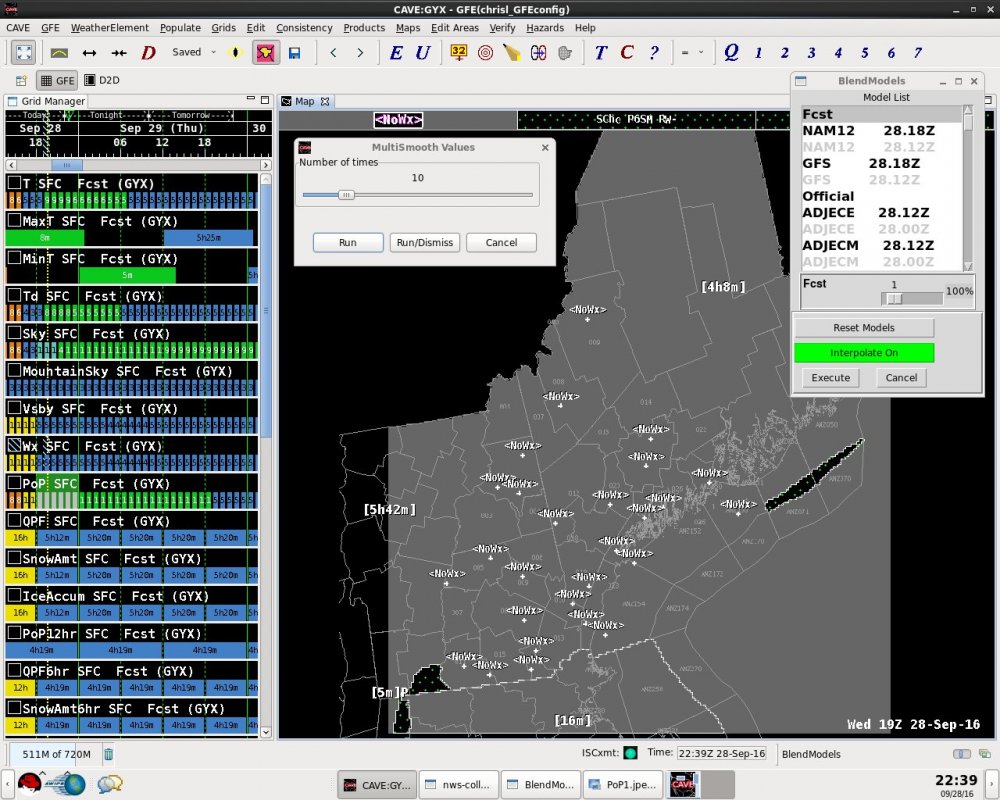Open the WeatherElement menu

pos(110,28)
